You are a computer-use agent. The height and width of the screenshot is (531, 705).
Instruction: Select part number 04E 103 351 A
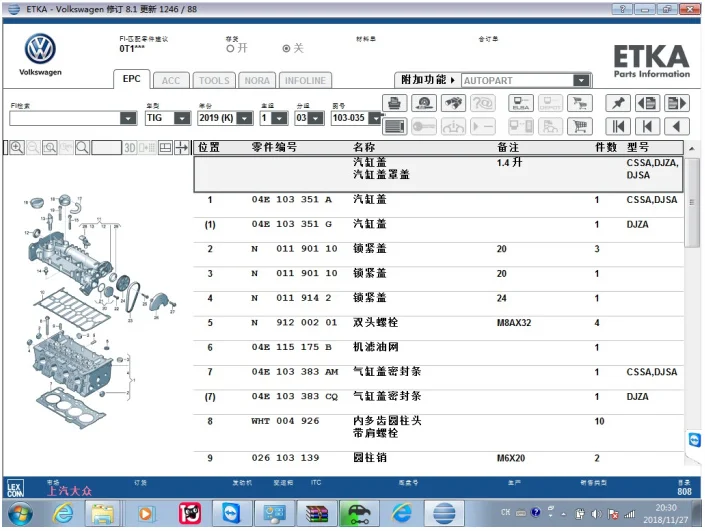[291, 200]
